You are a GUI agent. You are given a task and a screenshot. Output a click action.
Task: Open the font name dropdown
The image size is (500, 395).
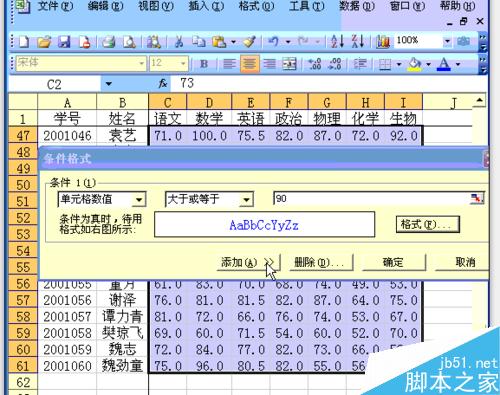coord(141,63)
